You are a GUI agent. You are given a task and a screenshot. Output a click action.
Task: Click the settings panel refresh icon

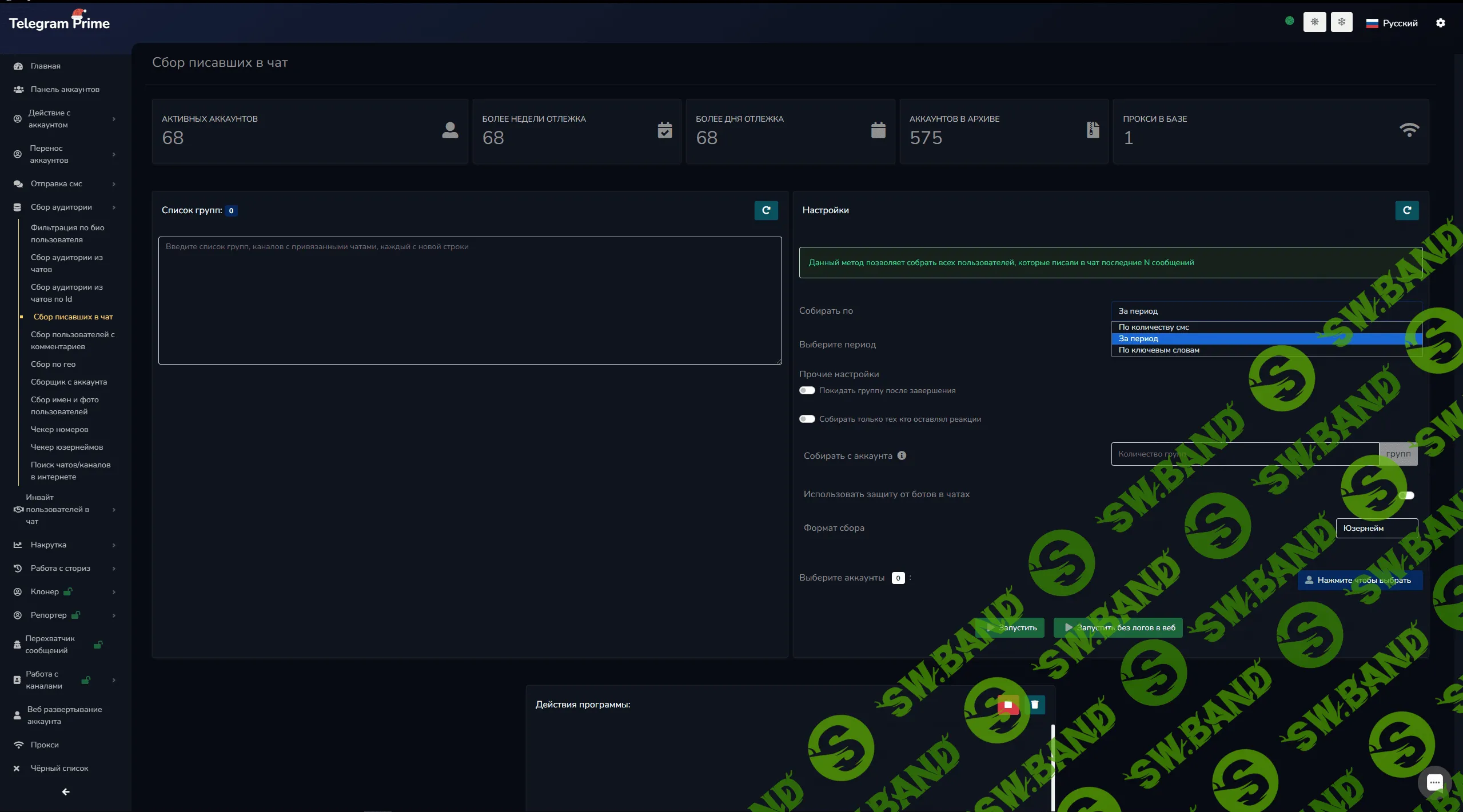tap(1406, 210)
